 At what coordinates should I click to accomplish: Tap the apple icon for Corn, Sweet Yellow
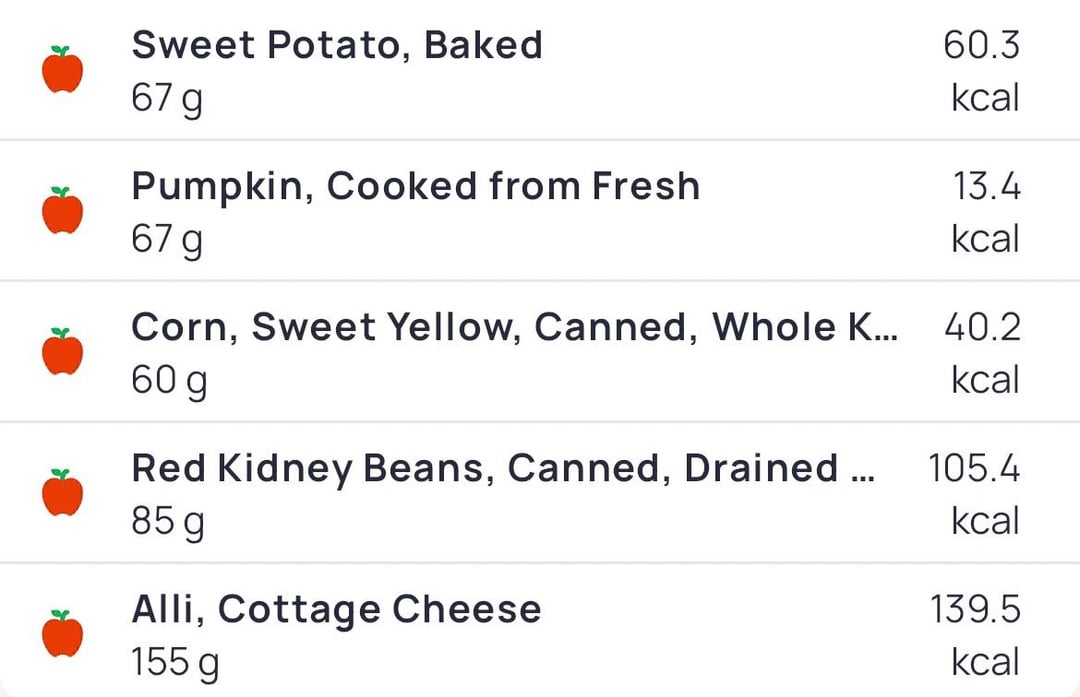[x=63, y=351]
